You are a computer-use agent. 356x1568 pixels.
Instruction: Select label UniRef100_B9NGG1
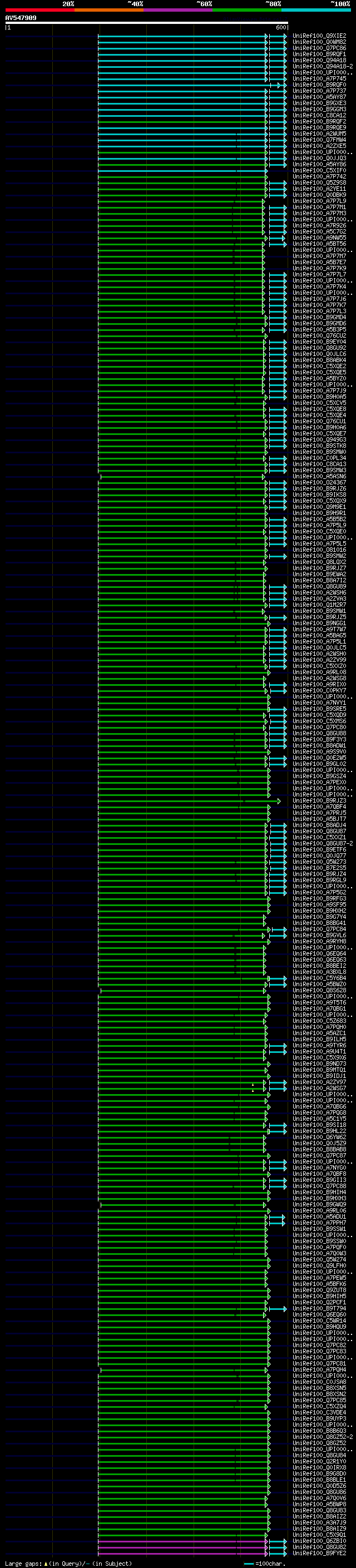tap(319, 623)
